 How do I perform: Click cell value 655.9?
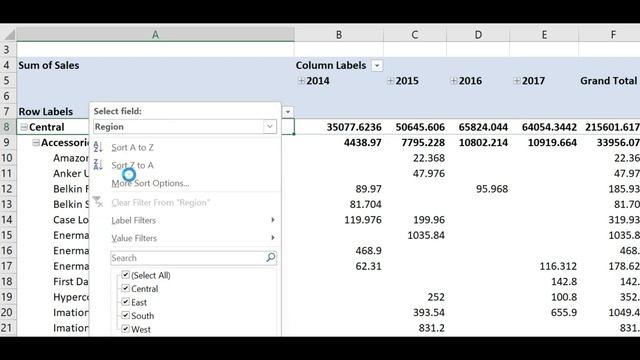point(564,312)
